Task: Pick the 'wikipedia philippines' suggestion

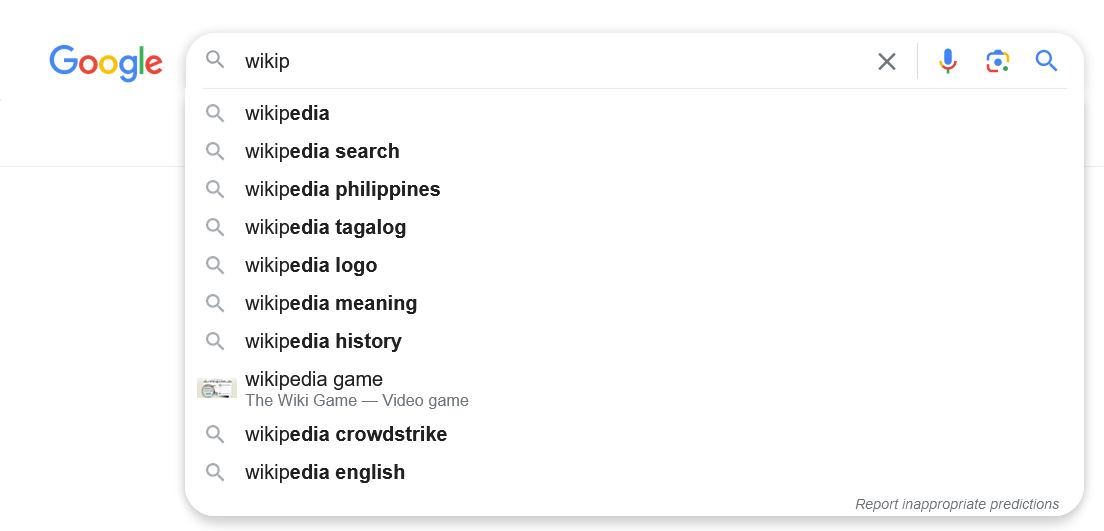Action: pyautogui.click(x=342, y=189)
